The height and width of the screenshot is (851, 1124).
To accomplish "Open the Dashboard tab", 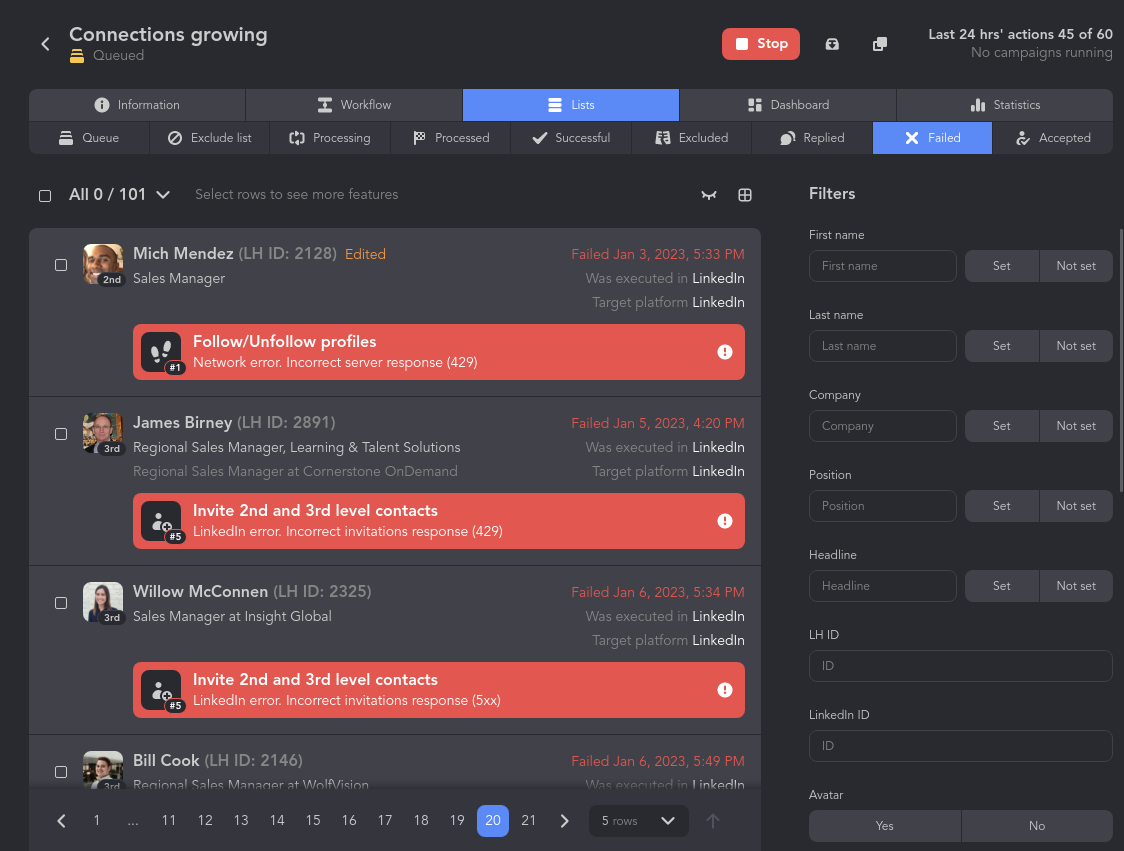I will (788, 105).
